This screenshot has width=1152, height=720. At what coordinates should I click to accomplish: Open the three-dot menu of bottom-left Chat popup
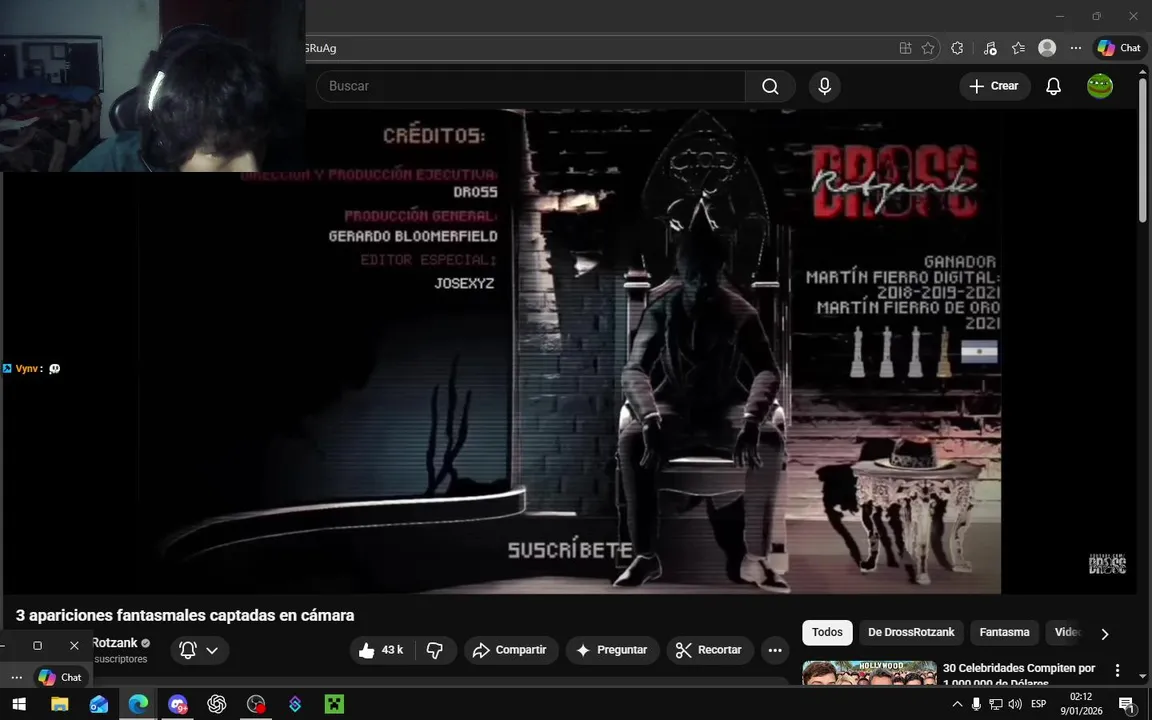(x=16, y=677)
